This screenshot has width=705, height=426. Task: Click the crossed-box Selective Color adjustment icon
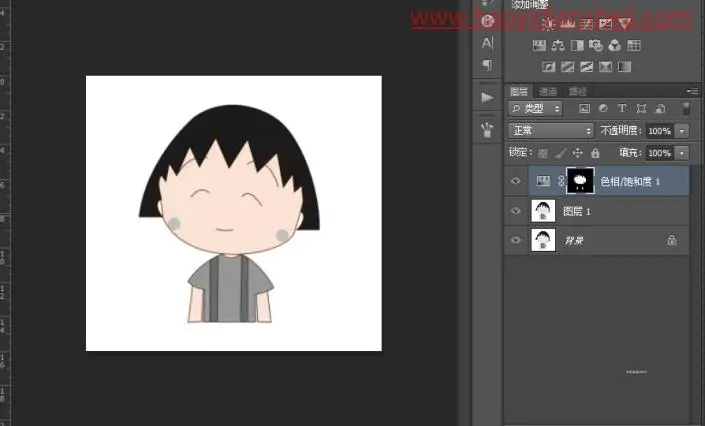pos(606,67)
